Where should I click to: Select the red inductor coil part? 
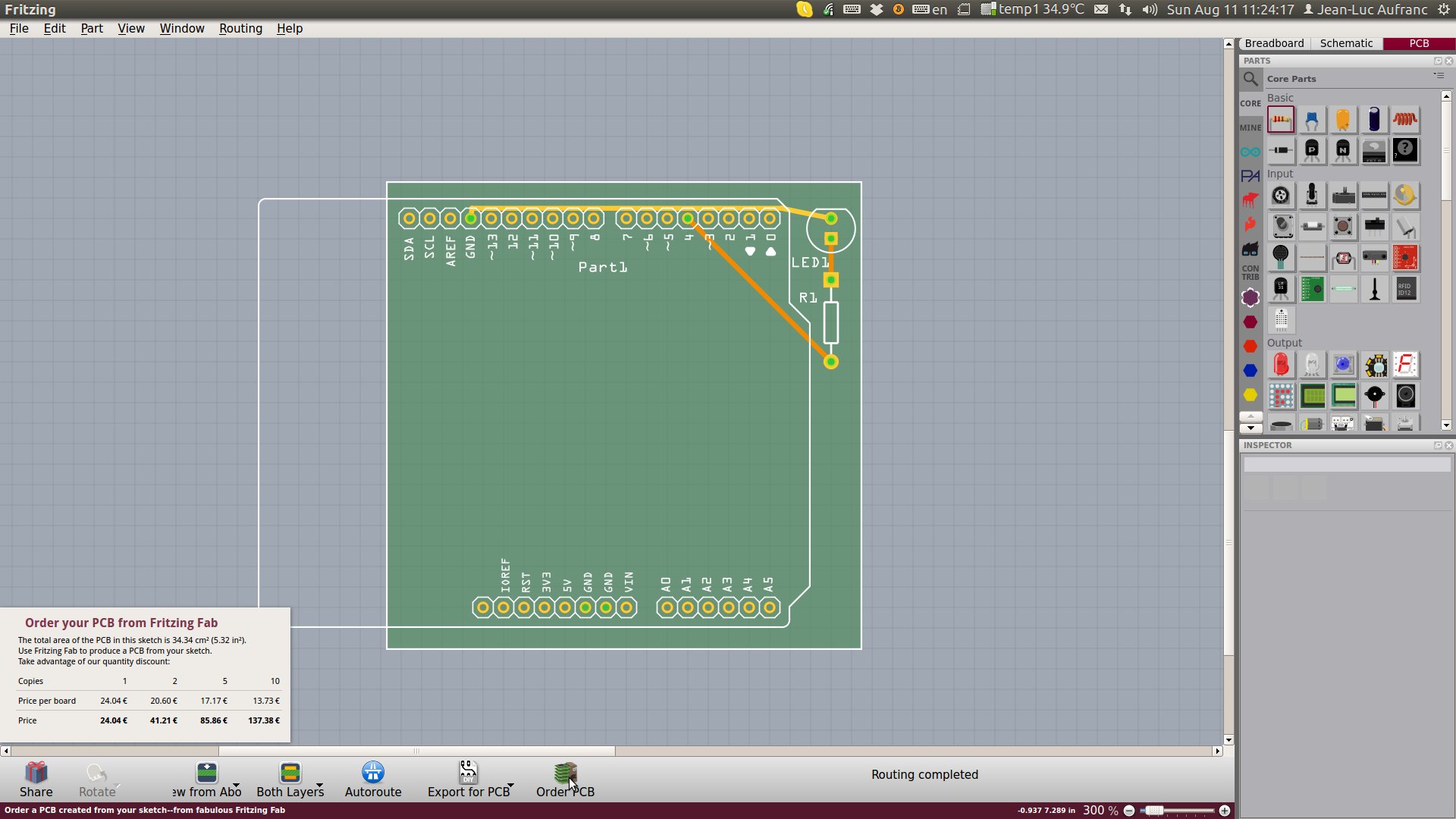(1405, 120)
